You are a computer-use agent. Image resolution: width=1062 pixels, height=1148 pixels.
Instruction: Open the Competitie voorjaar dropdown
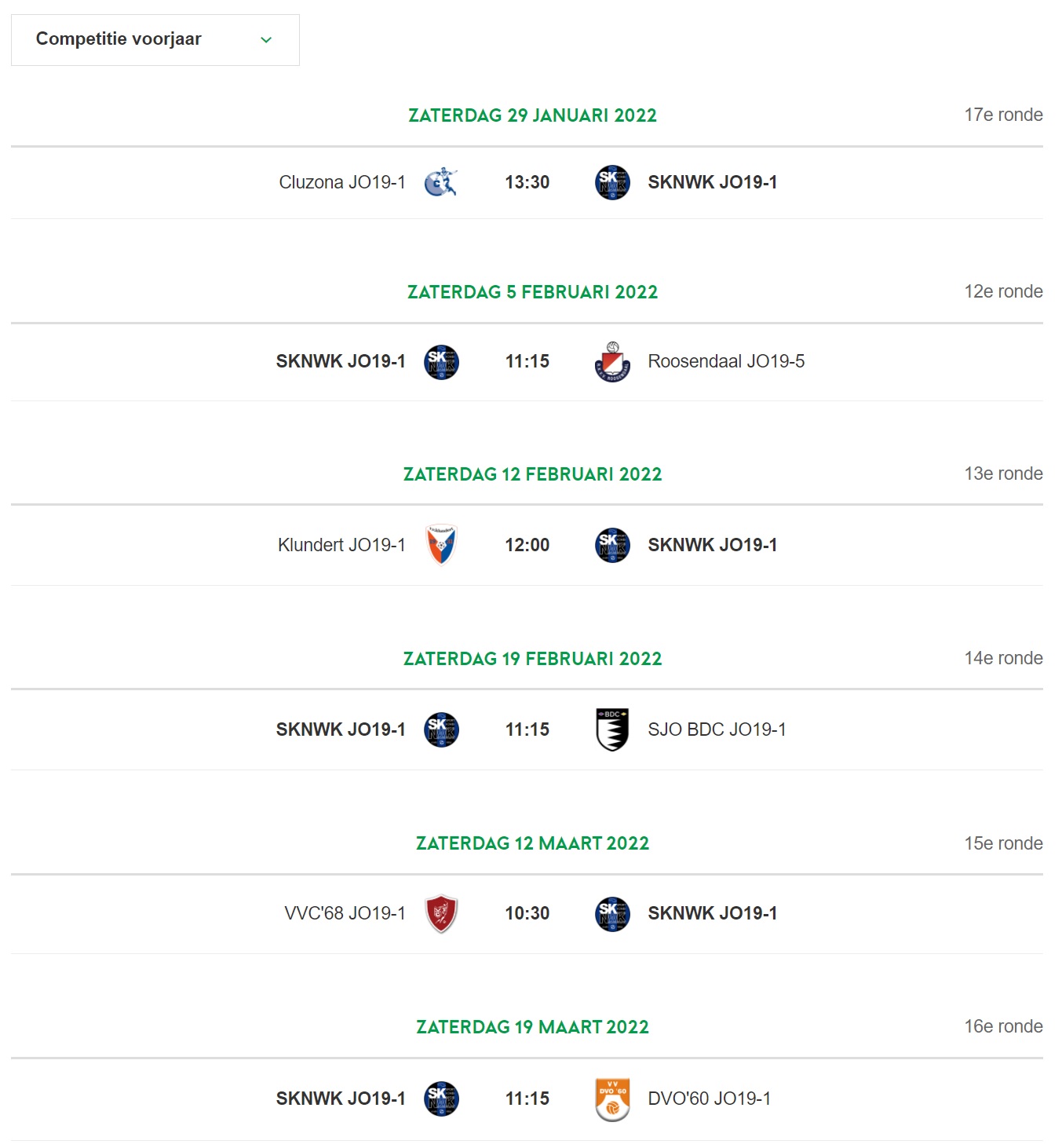click(155, 40)
